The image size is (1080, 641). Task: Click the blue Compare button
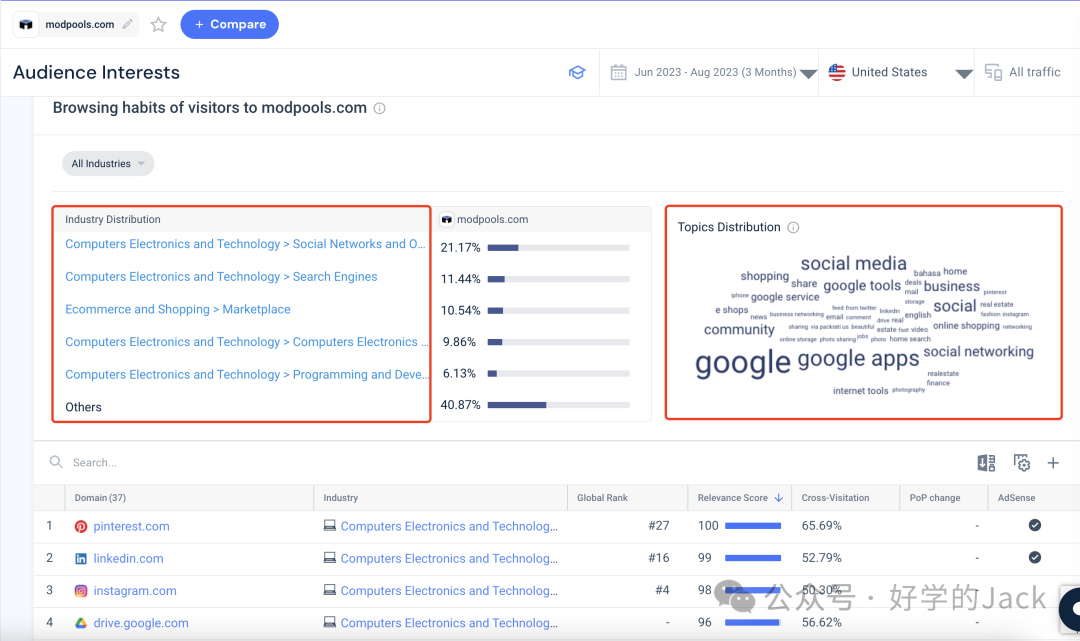point(229,24)
